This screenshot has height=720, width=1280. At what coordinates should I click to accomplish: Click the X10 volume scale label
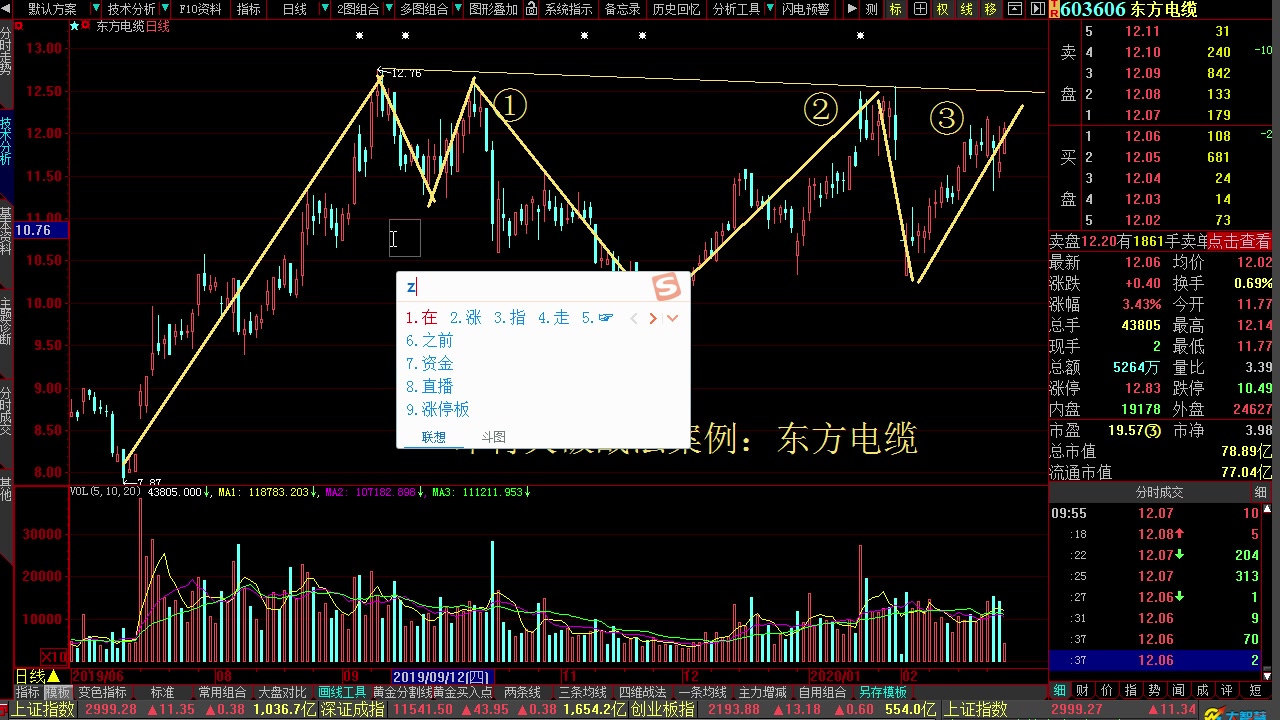[56, 657]
